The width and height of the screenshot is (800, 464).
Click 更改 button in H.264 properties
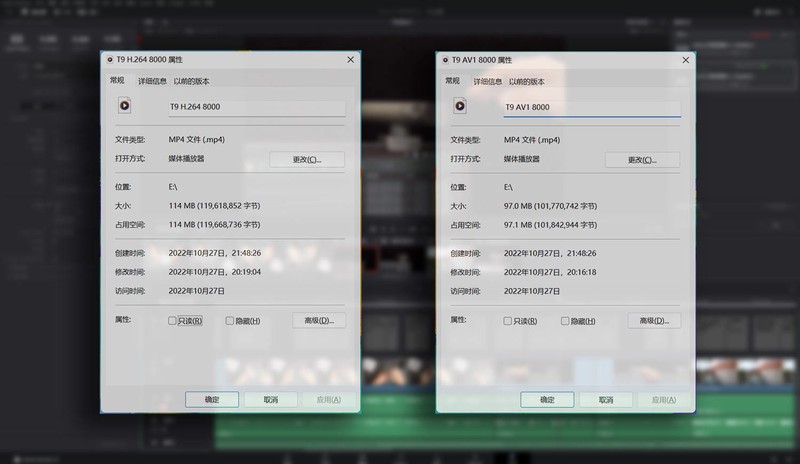307,159
